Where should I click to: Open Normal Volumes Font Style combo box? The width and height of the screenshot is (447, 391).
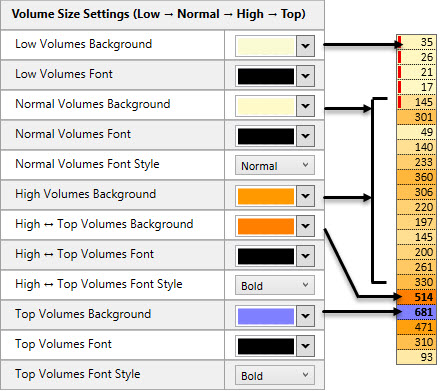pyautogui.click(x=275, y=165)
